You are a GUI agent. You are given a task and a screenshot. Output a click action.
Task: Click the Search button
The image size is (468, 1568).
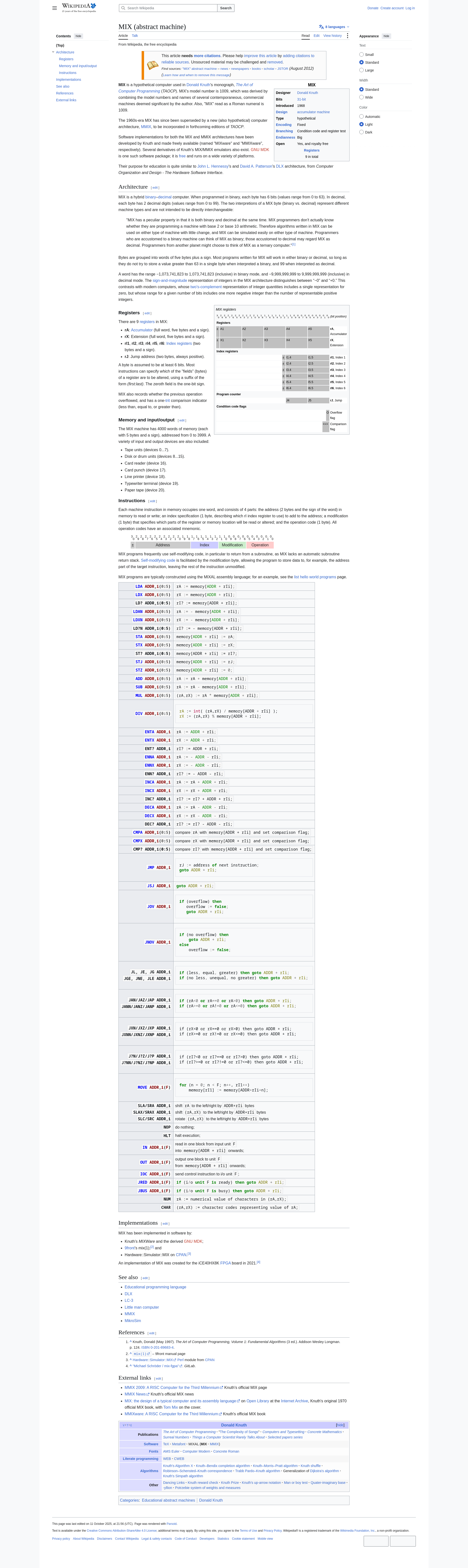click(x=226, y=8)
